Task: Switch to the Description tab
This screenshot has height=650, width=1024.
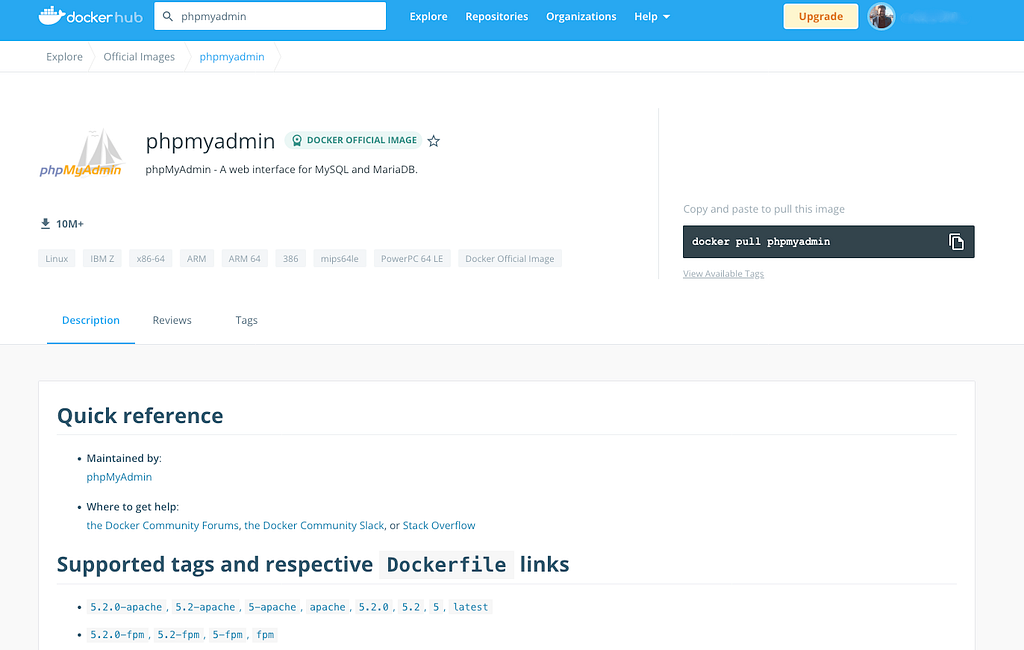Action: 91,320
